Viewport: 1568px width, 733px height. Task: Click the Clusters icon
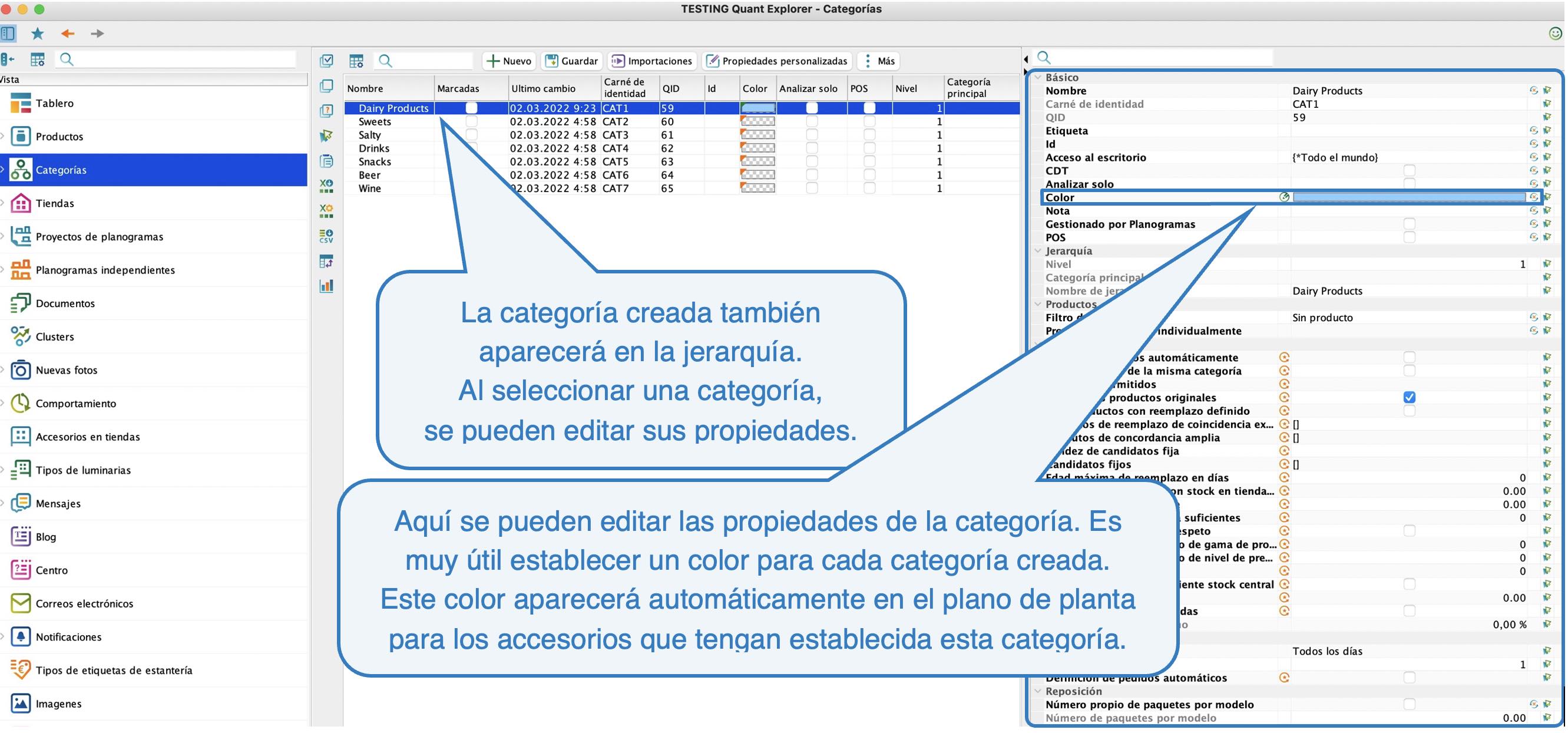[x=21, y=336]
